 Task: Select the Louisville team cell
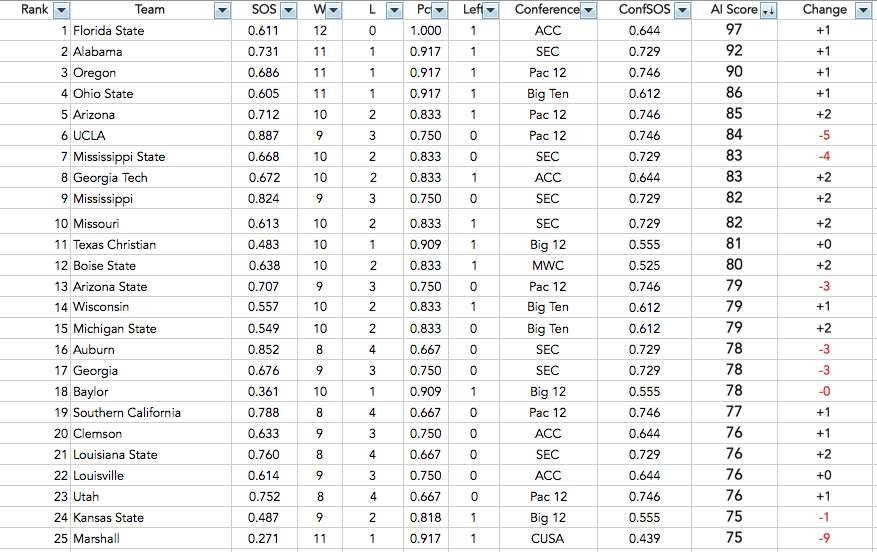pyautogui.click(x=151, y=475)
